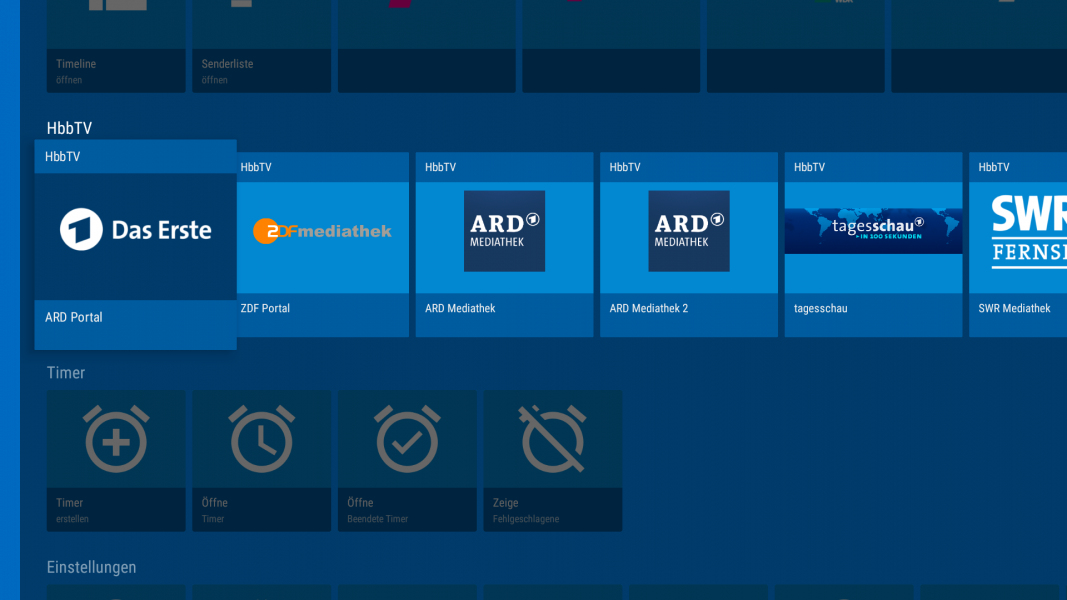Image resolution: width=1067 pixels, height=600 pixels.
Task: Click the Senderliste öffnen caption
Action: [228, 71]
